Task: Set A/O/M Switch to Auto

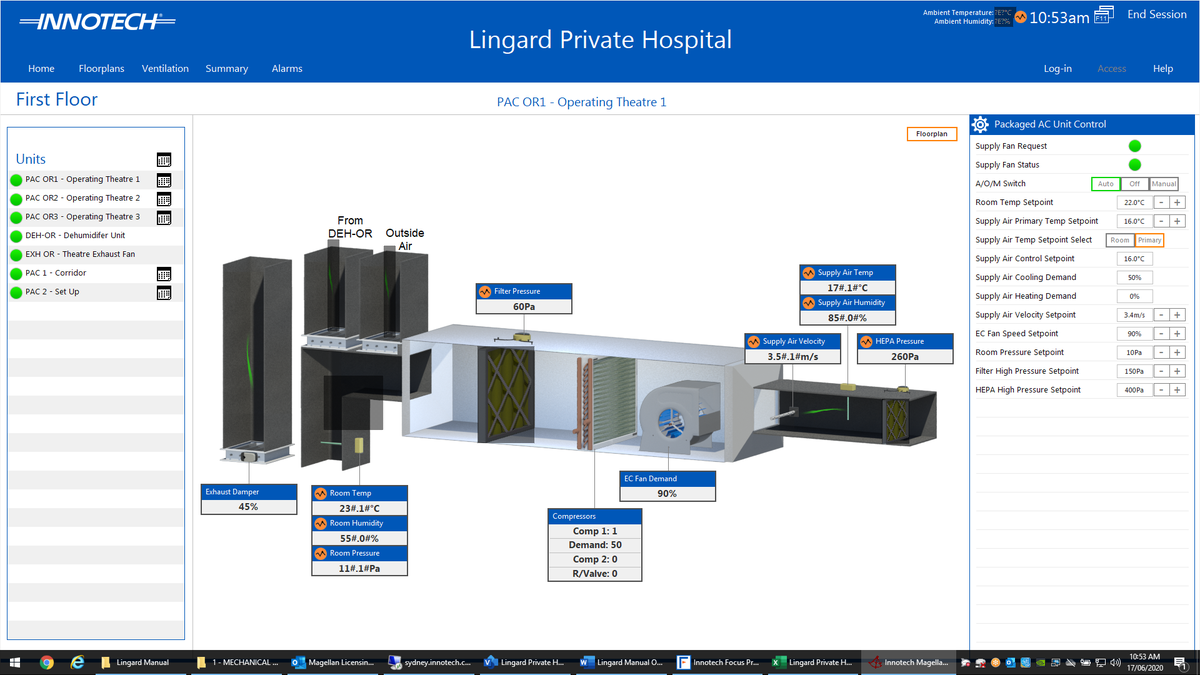Action: (1105, 184)
